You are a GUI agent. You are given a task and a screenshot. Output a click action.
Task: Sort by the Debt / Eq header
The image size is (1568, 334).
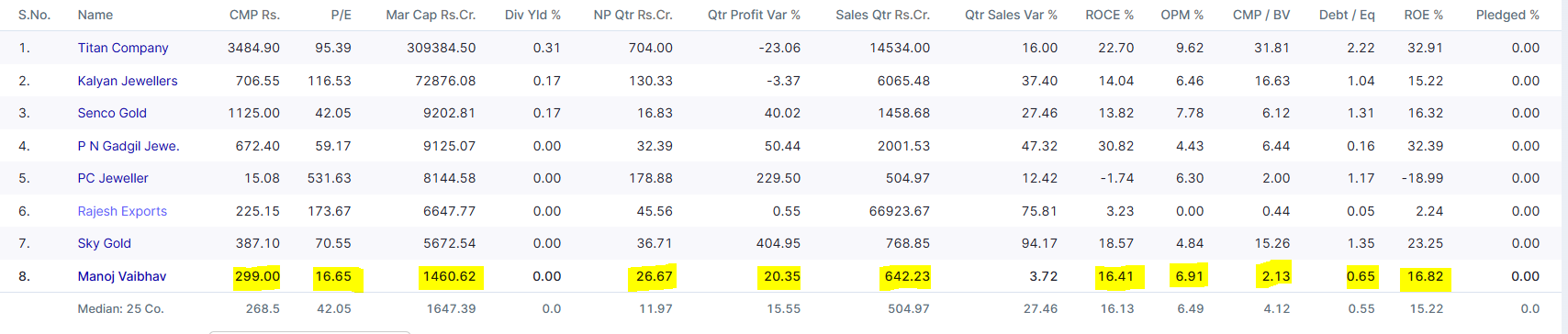(x=1347, y=15)
